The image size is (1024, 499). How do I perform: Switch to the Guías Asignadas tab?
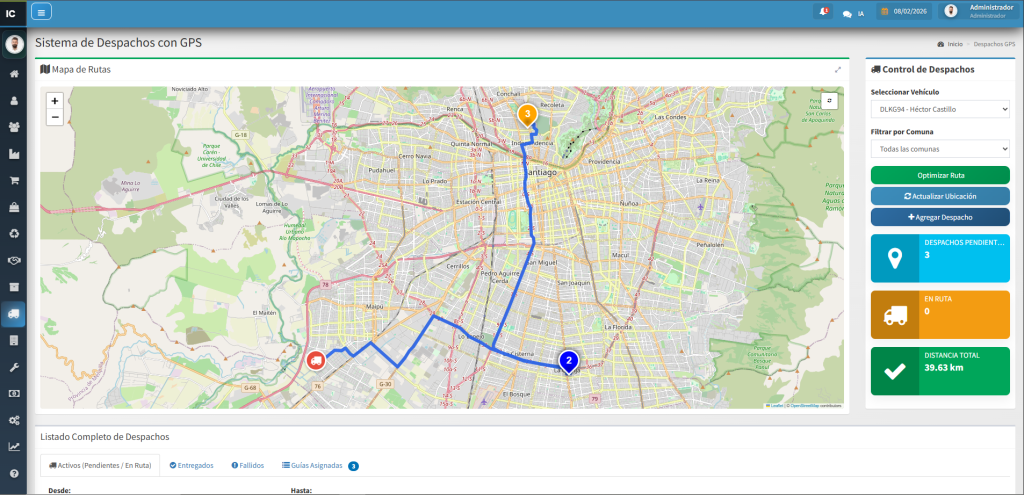pos(315,465)
